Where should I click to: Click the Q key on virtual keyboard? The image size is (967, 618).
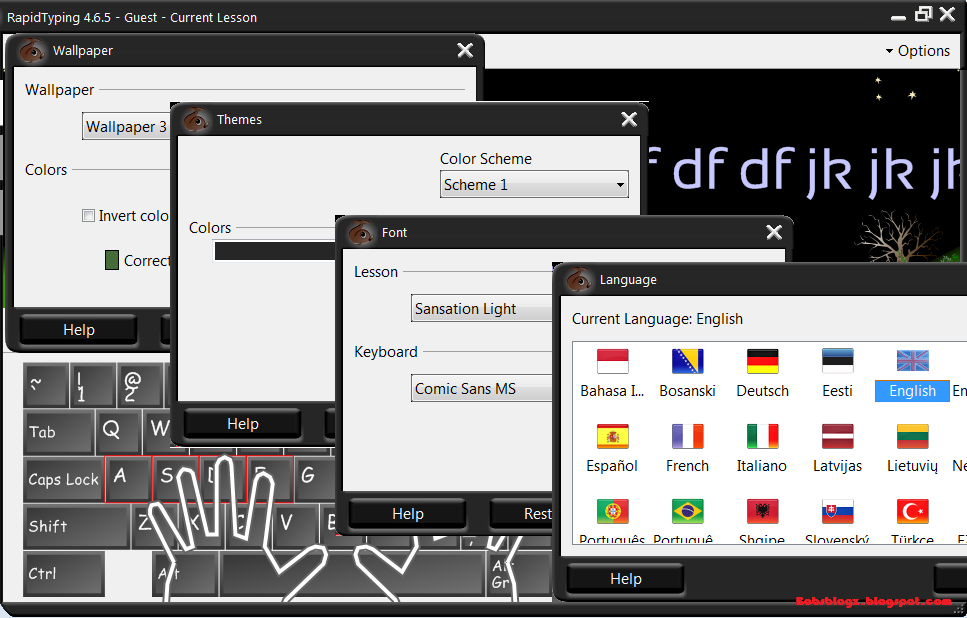pos(118,431)
